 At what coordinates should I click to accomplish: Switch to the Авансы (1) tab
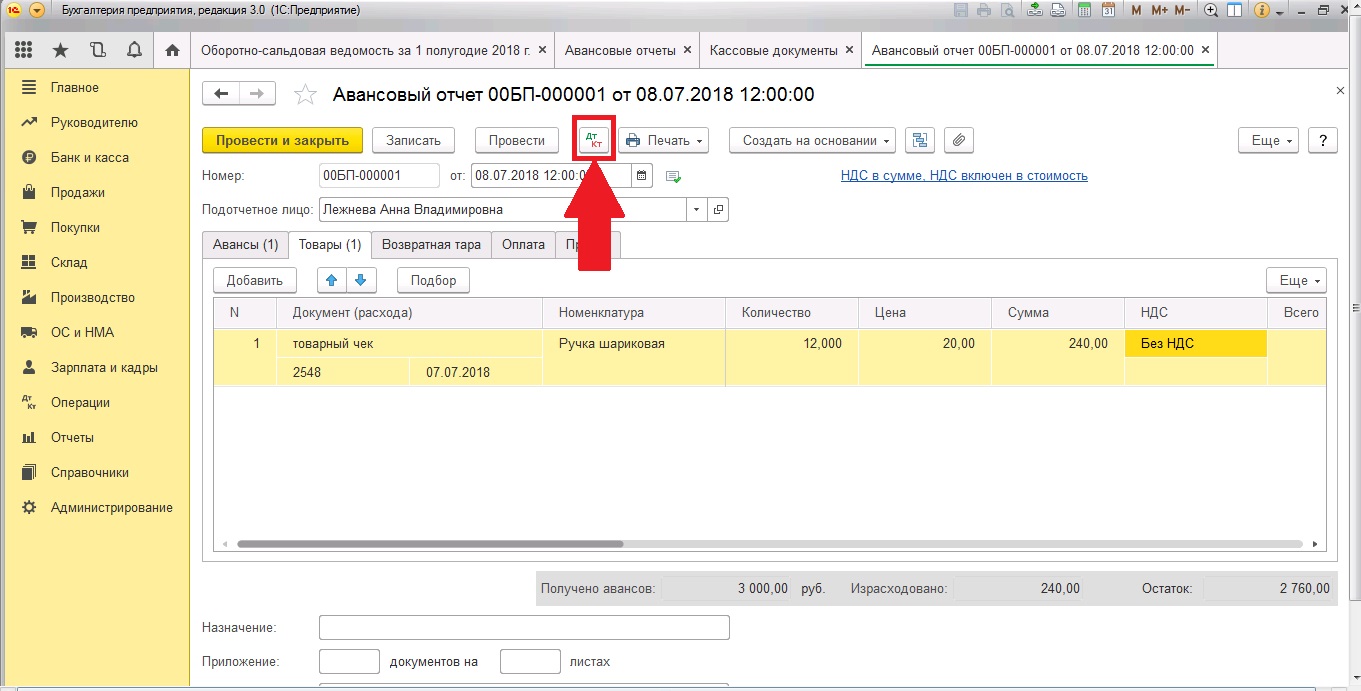(245, 245)
